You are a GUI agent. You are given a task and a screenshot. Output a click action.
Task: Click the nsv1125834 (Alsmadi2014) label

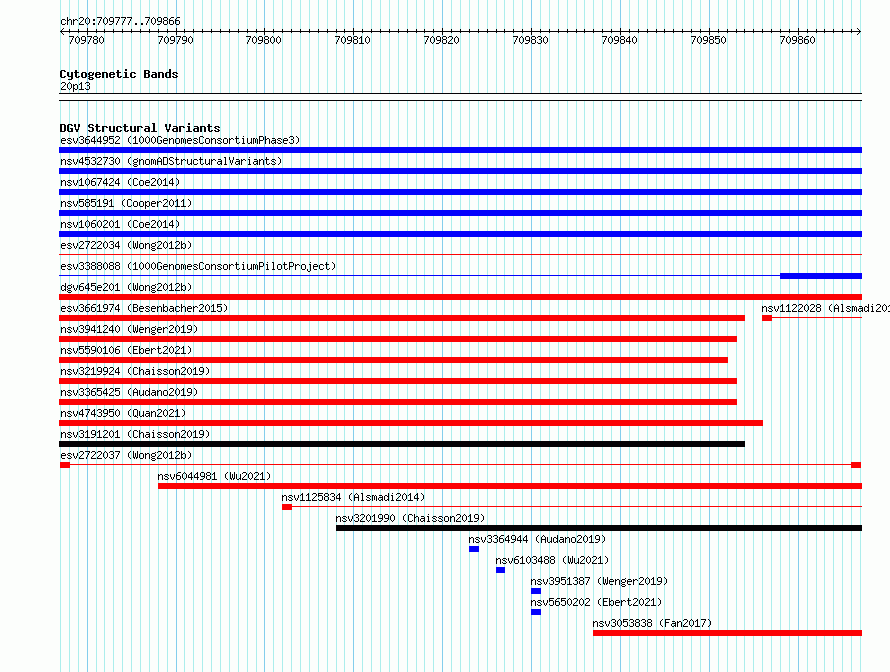pos(353,497)
